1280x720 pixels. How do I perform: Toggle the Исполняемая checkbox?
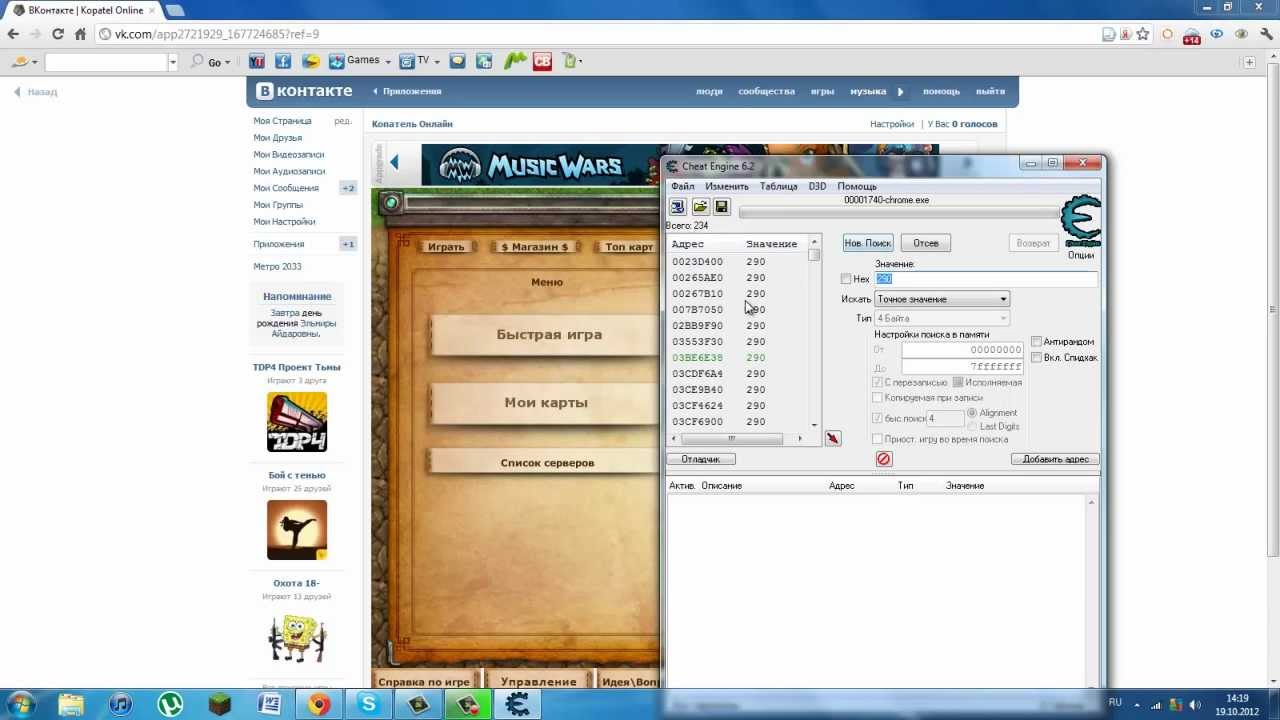pyautogui.click(x=958, y=382)
